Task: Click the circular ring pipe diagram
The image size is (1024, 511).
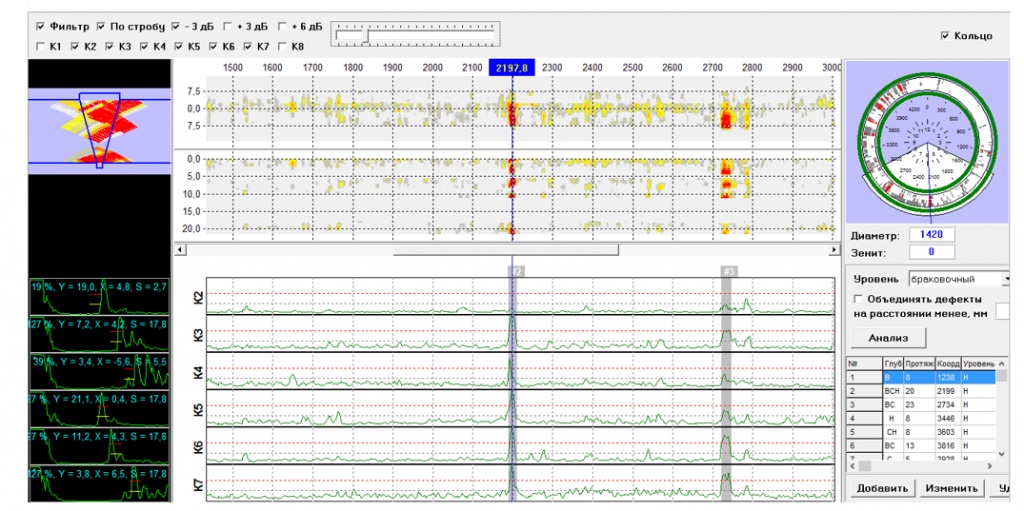Action: (927, 140)
